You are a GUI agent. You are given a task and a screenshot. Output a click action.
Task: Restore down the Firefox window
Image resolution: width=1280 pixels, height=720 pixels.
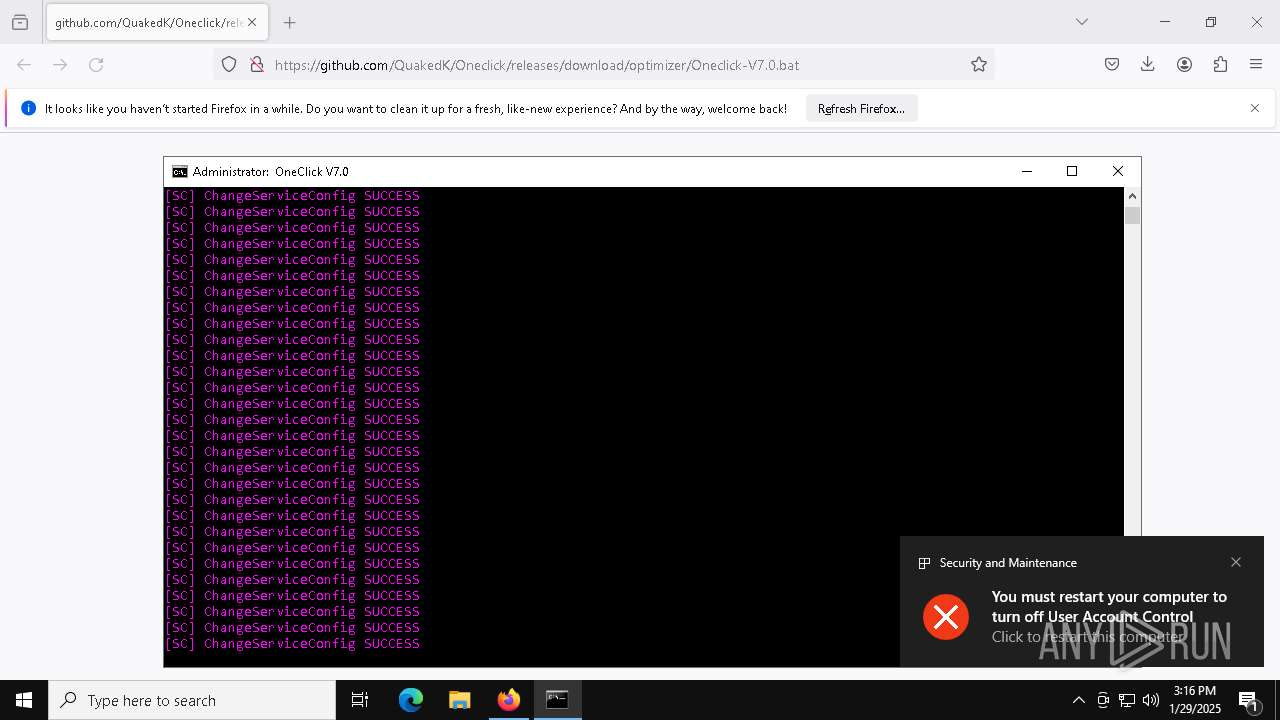coord(1211,22)
